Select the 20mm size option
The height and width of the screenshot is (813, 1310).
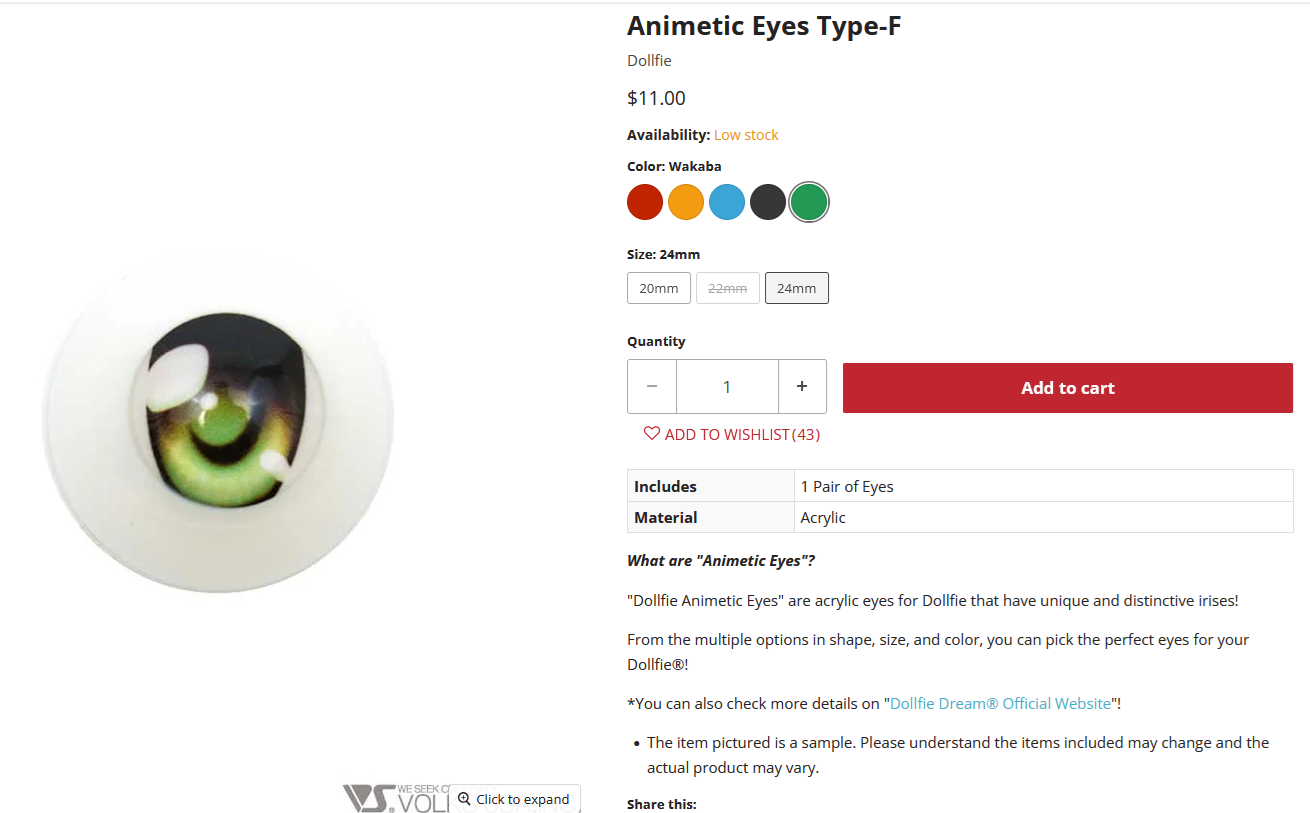tap(659, 288)
